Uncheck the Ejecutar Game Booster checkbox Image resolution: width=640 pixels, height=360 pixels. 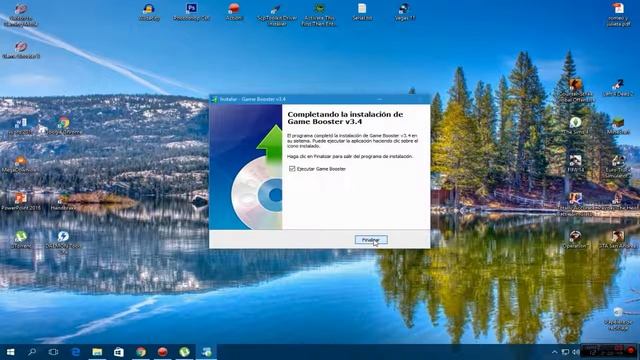[x=292, y=169]
